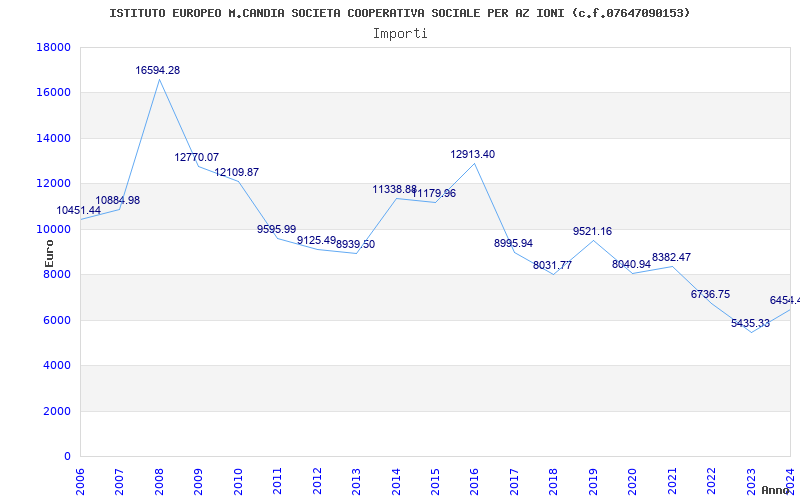Select the 11179.96 data label
The width and height of the screenshot is (800, 500).
coord(434,193)
